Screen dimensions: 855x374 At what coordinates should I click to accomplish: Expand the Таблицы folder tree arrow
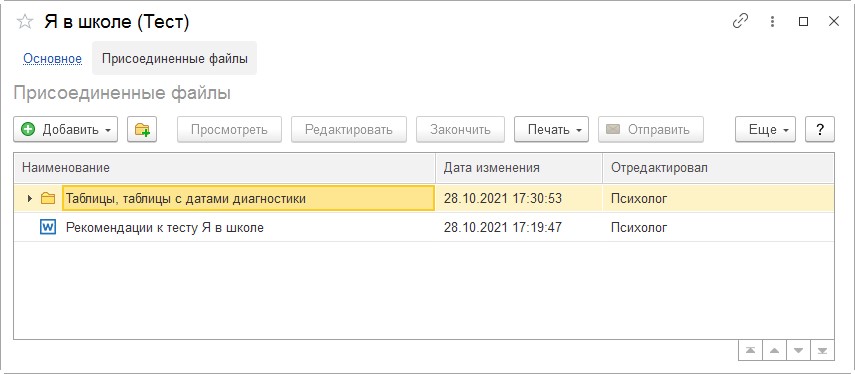(30, 199)
